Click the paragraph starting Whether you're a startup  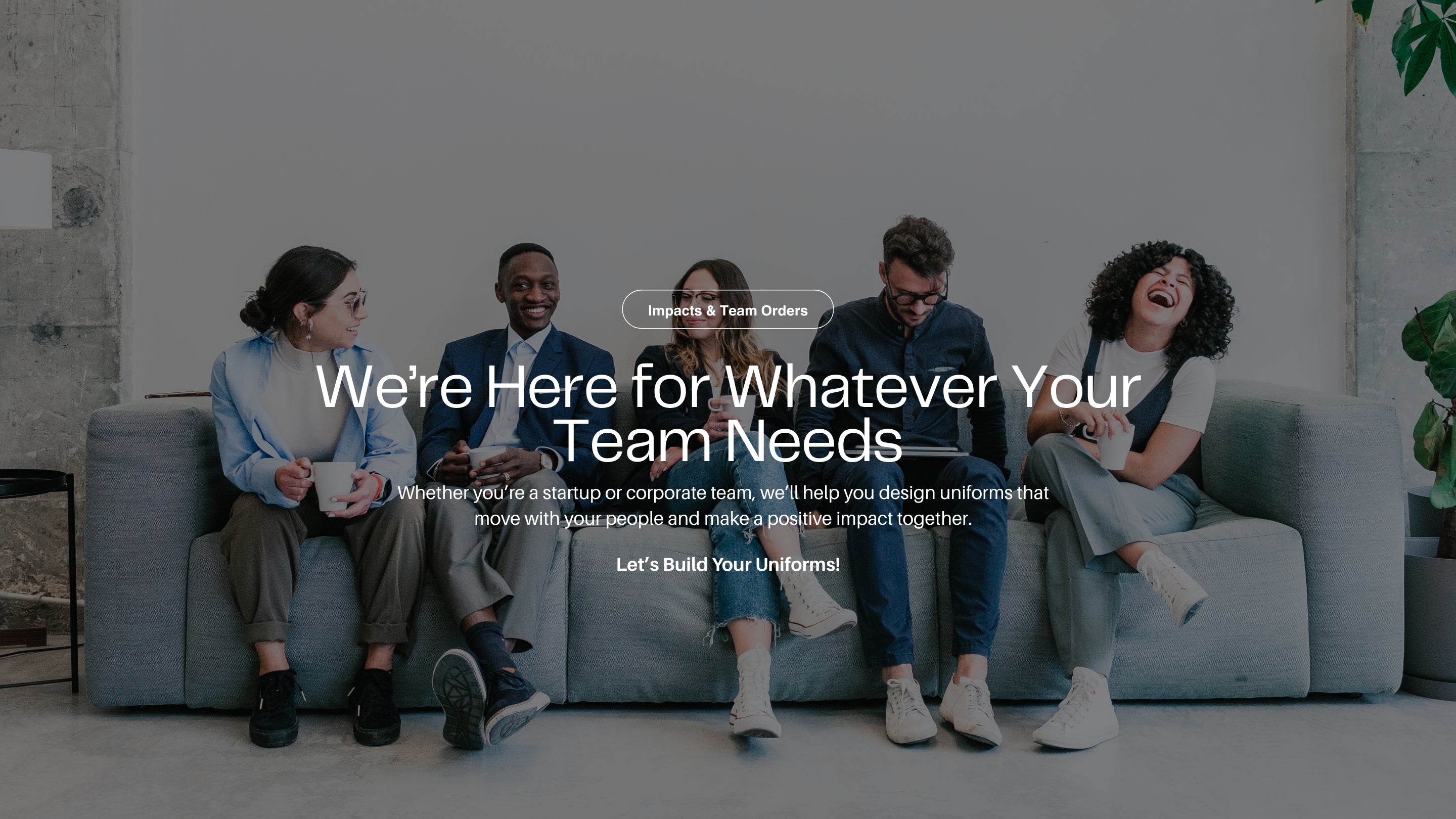pyautogui.click(x=723, y=506)
